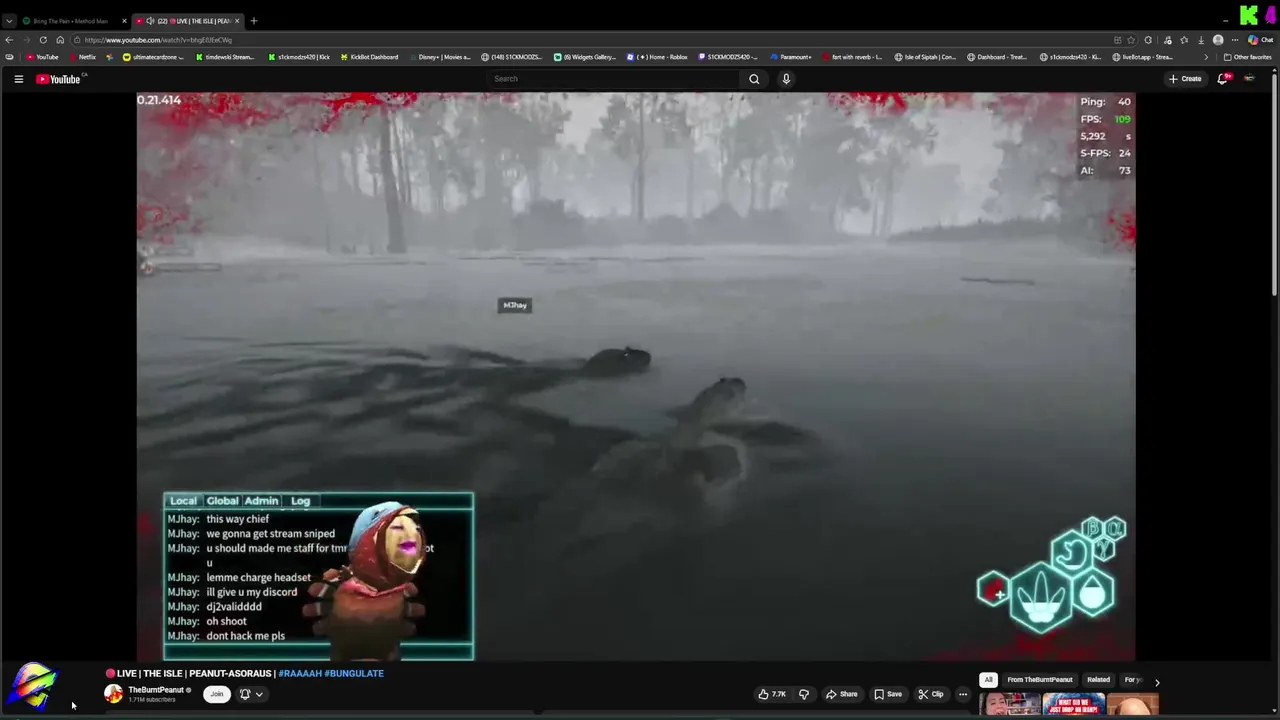Expand the favorites bar overflow chevron
Viewport: 1280px width, 720px height.
pos(1206,57)
